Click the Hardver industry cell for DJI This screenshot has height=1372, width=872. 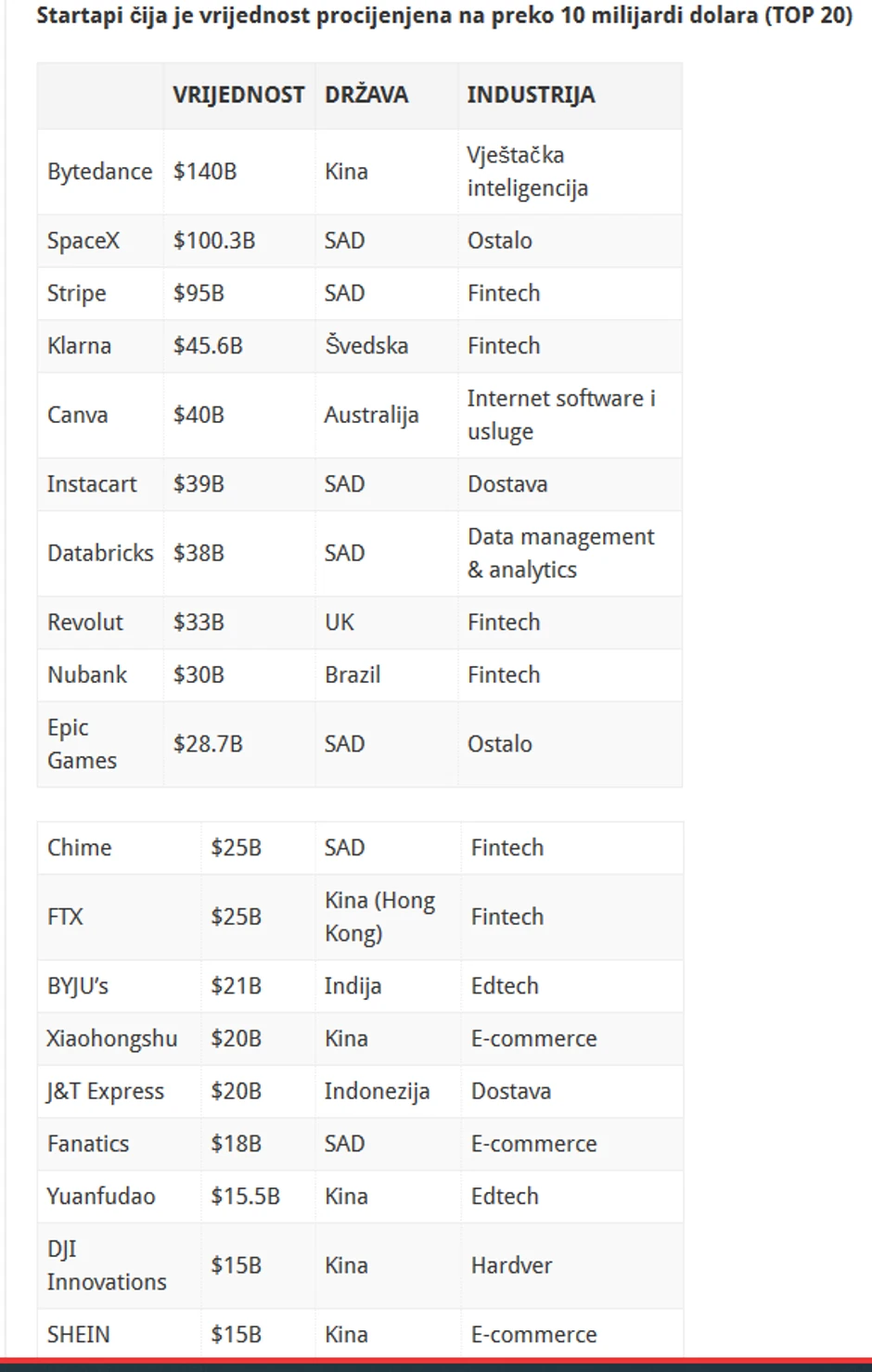[511, 1265]
